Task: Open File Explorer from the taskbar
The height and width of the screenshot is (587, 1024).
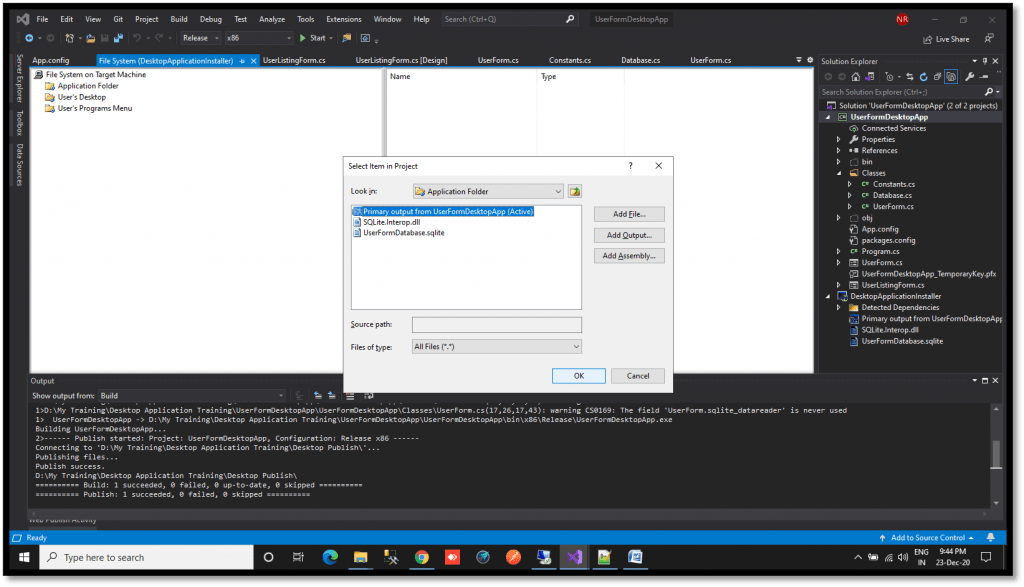Action: (360, 557)
